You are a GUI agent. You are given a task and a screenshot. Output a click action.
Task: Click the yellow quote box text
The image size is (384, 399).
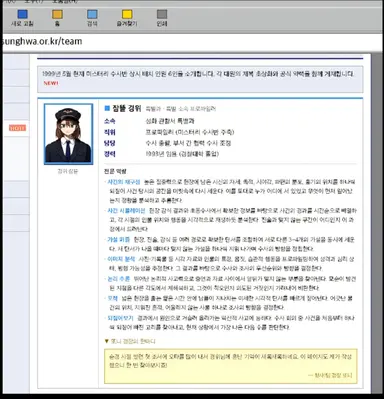click(x=231, y=361)
